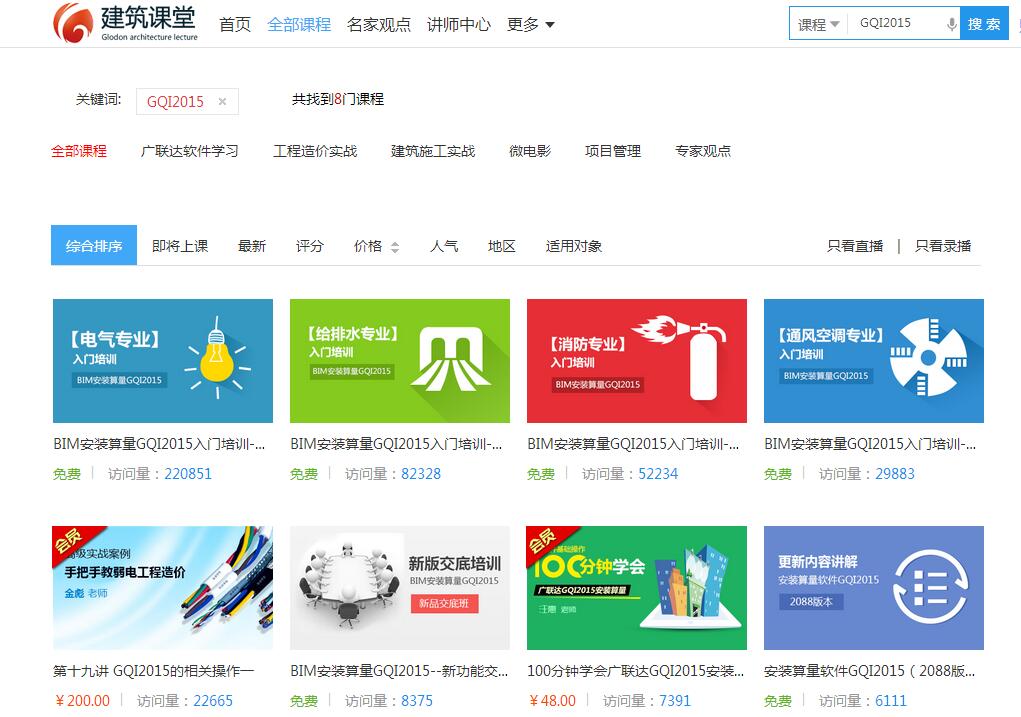Open the 适用对象 filter

tap(574, 246)
